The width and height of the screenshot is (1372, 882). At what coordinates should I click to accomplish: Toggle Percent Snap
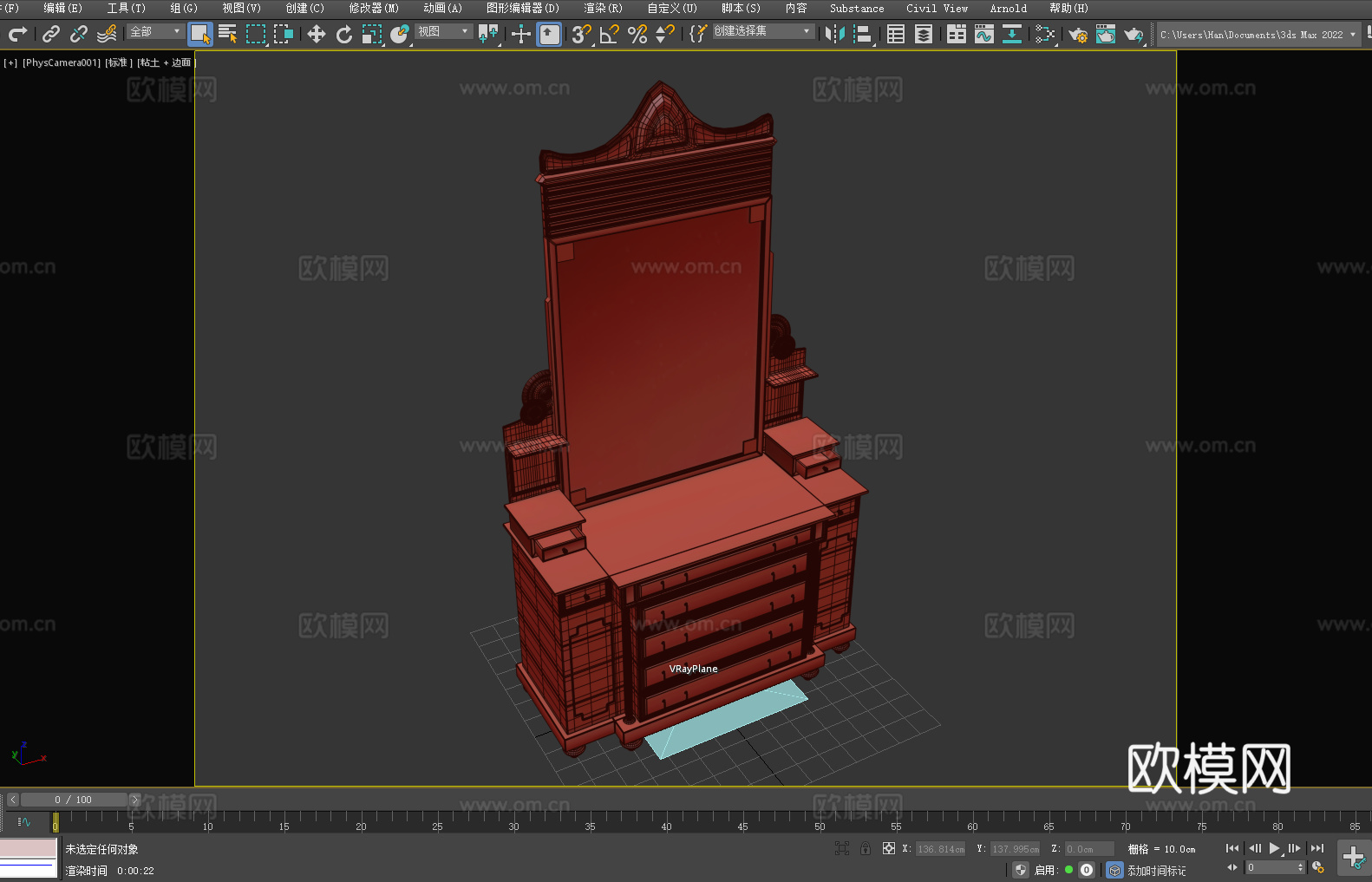point(637,34)
